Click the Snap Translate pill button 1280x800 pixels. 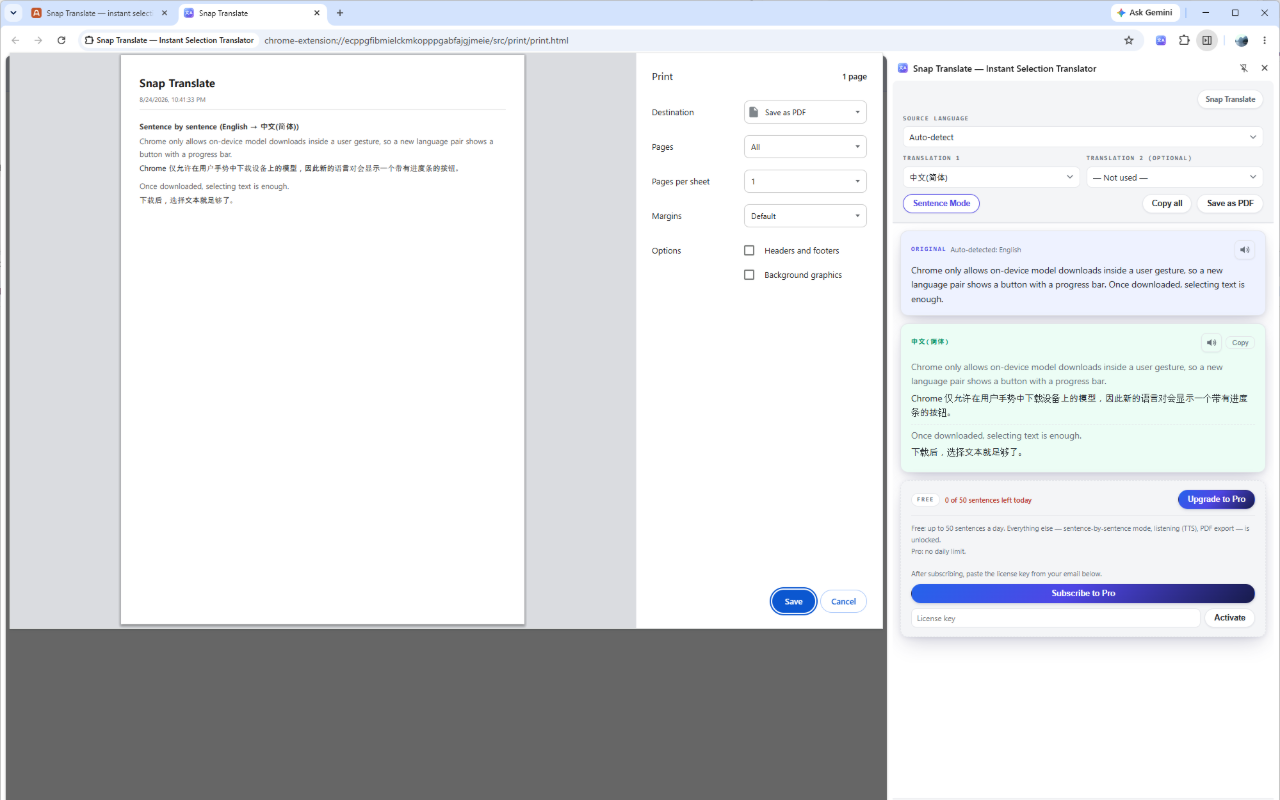tap(1230, 99)
